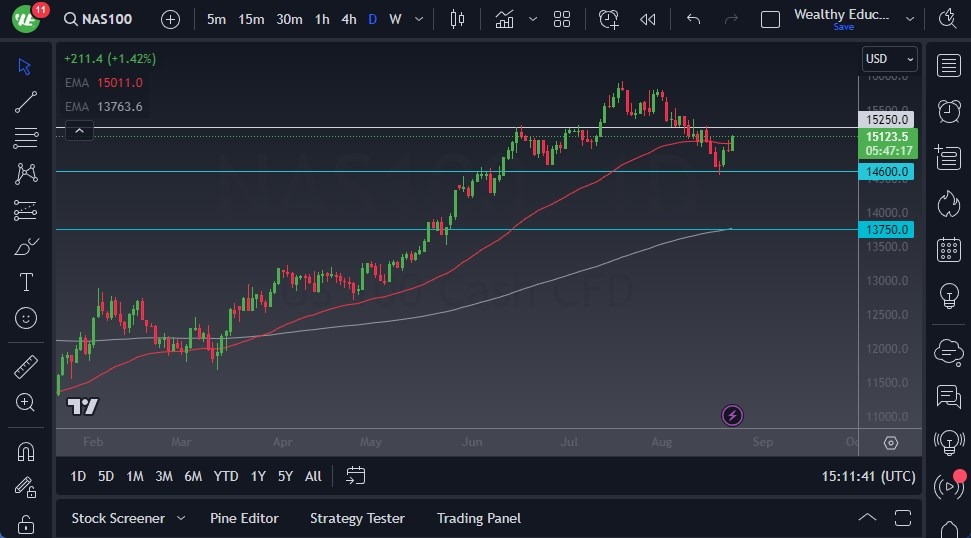Switch to the Pine Editor tab

(x=244, y=518)
